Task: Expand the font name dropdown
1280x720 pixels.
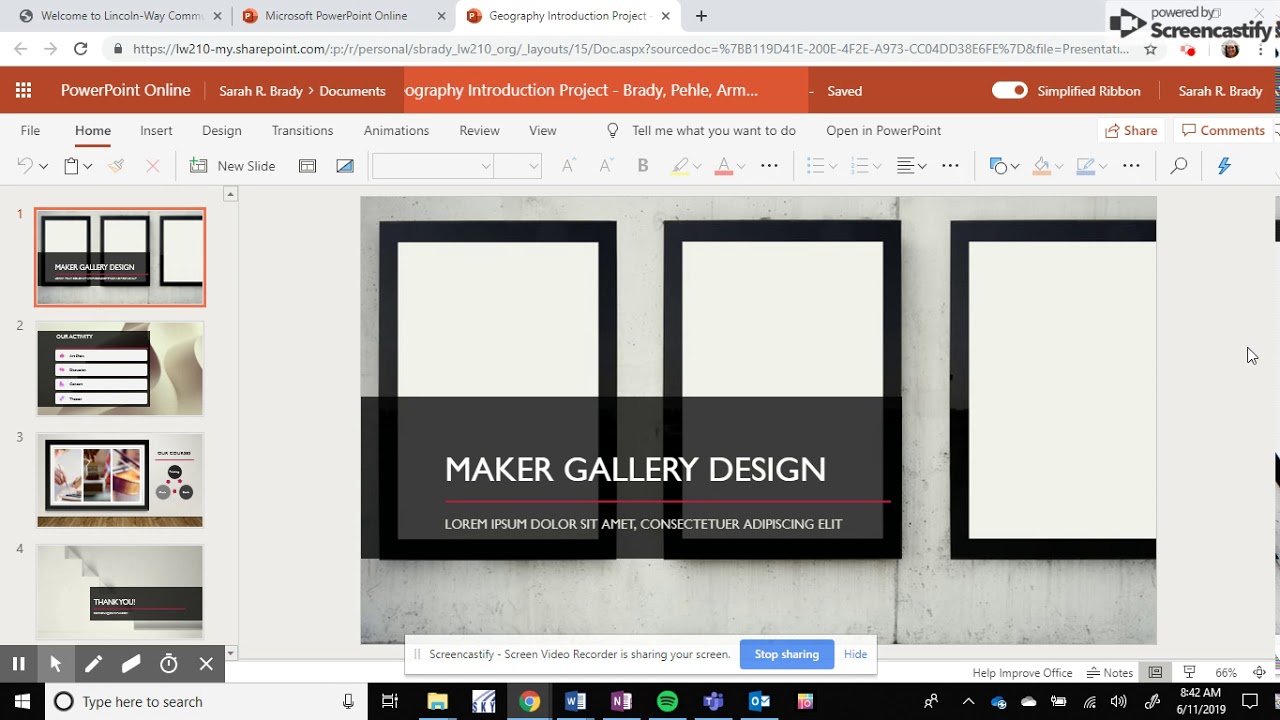Action: coord(486,166)
